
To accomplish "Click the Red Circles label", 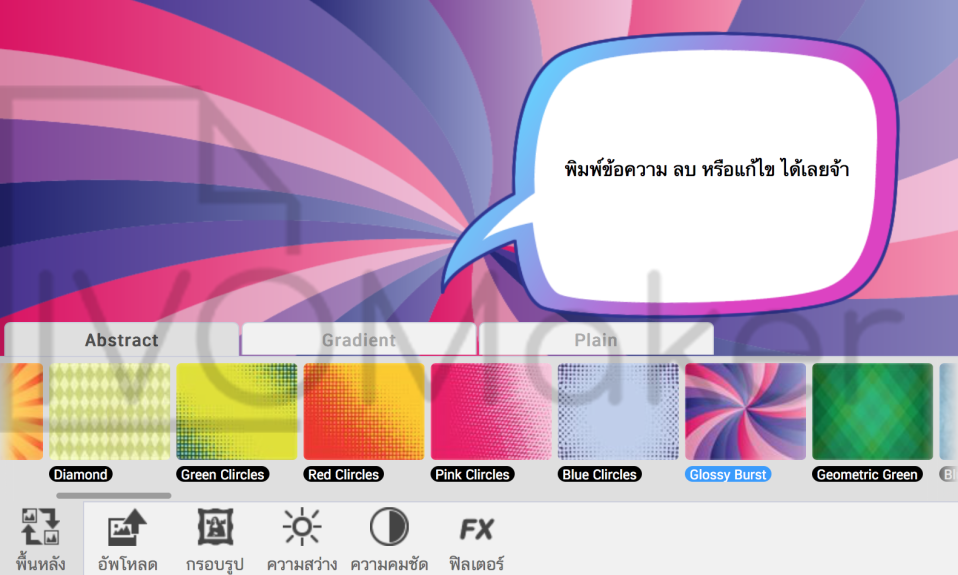I will [343, 474].
